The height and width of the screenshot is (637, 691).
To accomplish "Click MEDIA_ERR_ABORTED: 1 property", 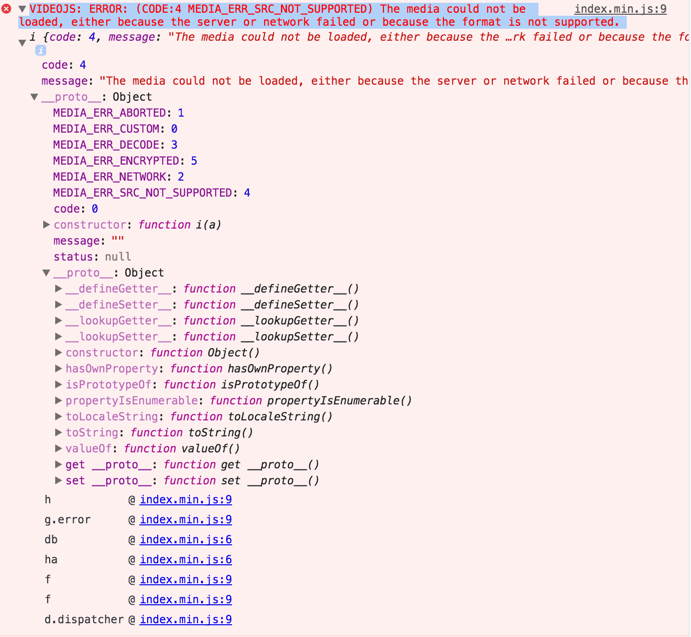I will tap(119, 113).
